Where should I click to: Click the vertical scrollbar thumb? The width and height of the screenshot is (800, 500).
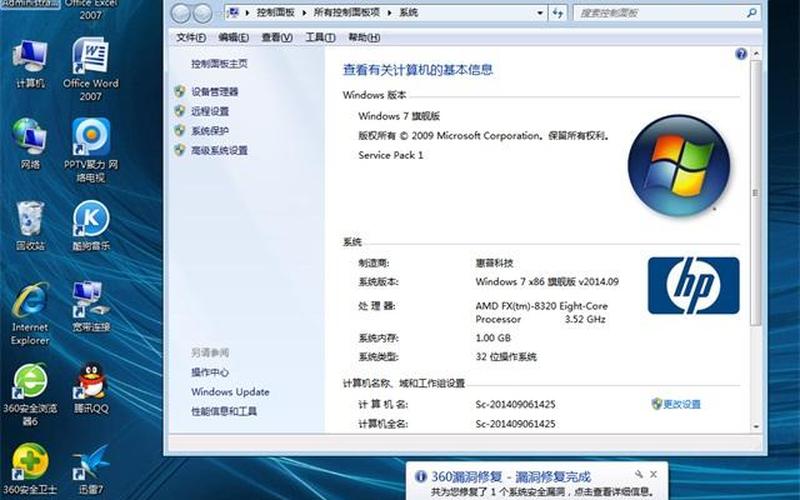(756, 192)
